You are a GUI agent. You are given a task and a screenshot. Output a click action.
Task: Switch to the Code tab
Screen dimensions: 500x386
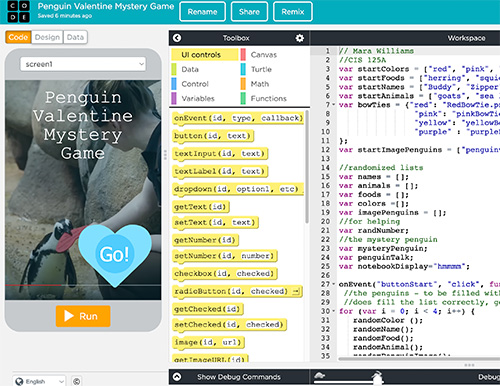point(18,37)
